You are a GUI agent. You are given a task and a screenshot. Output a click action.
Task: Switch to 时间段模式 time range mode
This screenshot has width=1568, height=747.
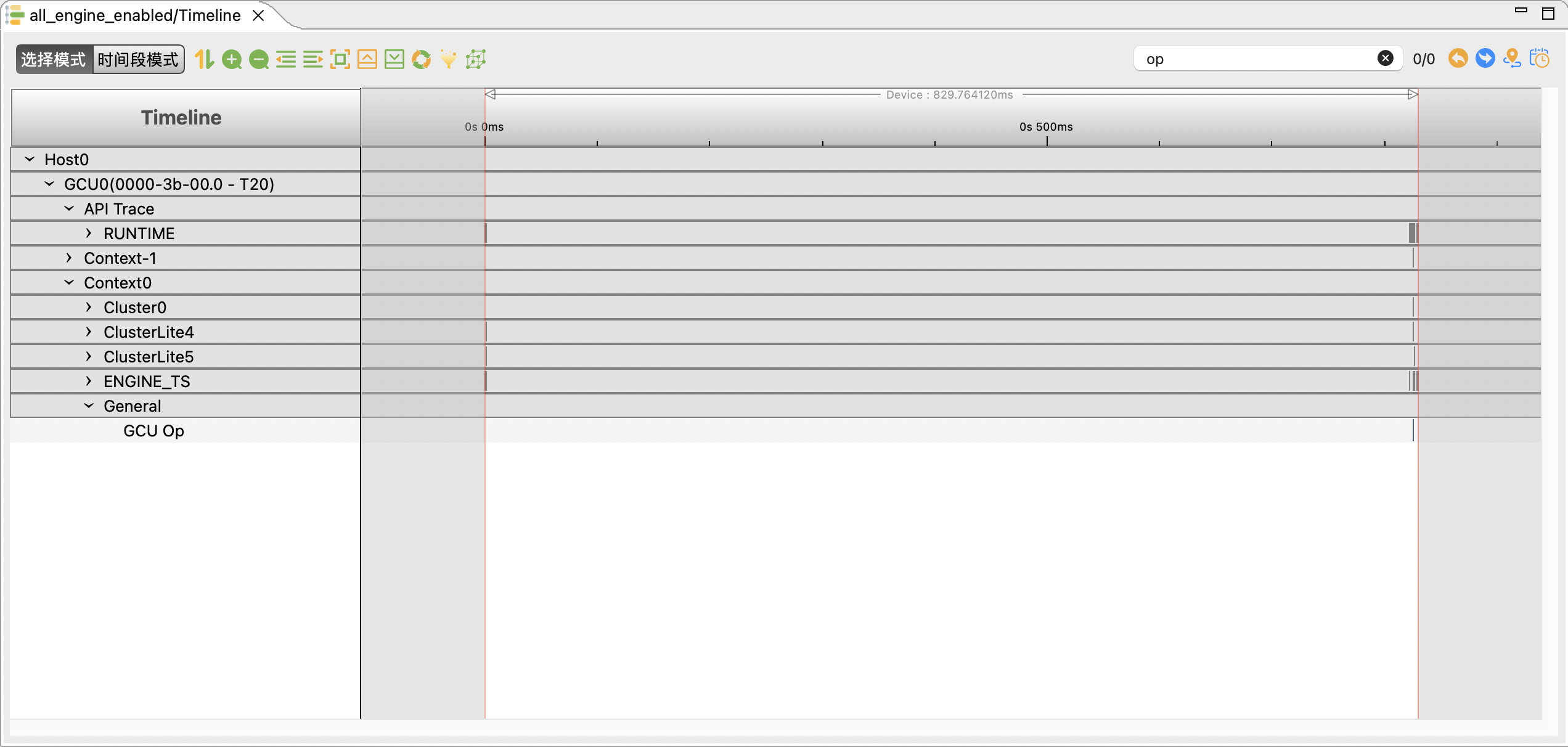coord(138,59)
